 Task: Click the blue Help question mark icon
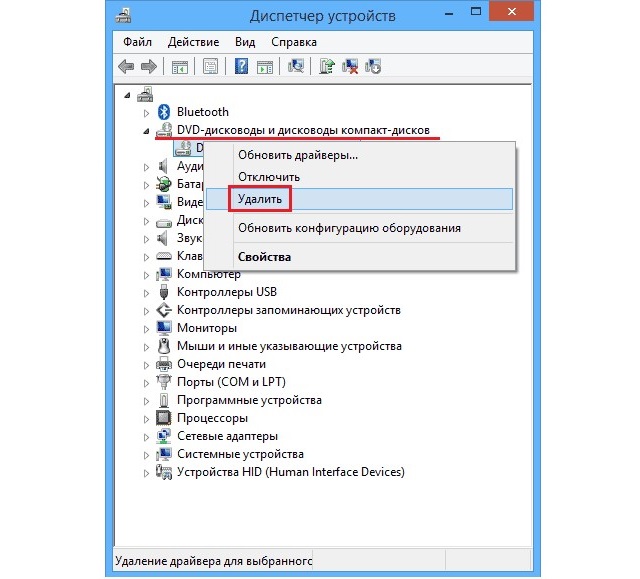tap(241, 67)
